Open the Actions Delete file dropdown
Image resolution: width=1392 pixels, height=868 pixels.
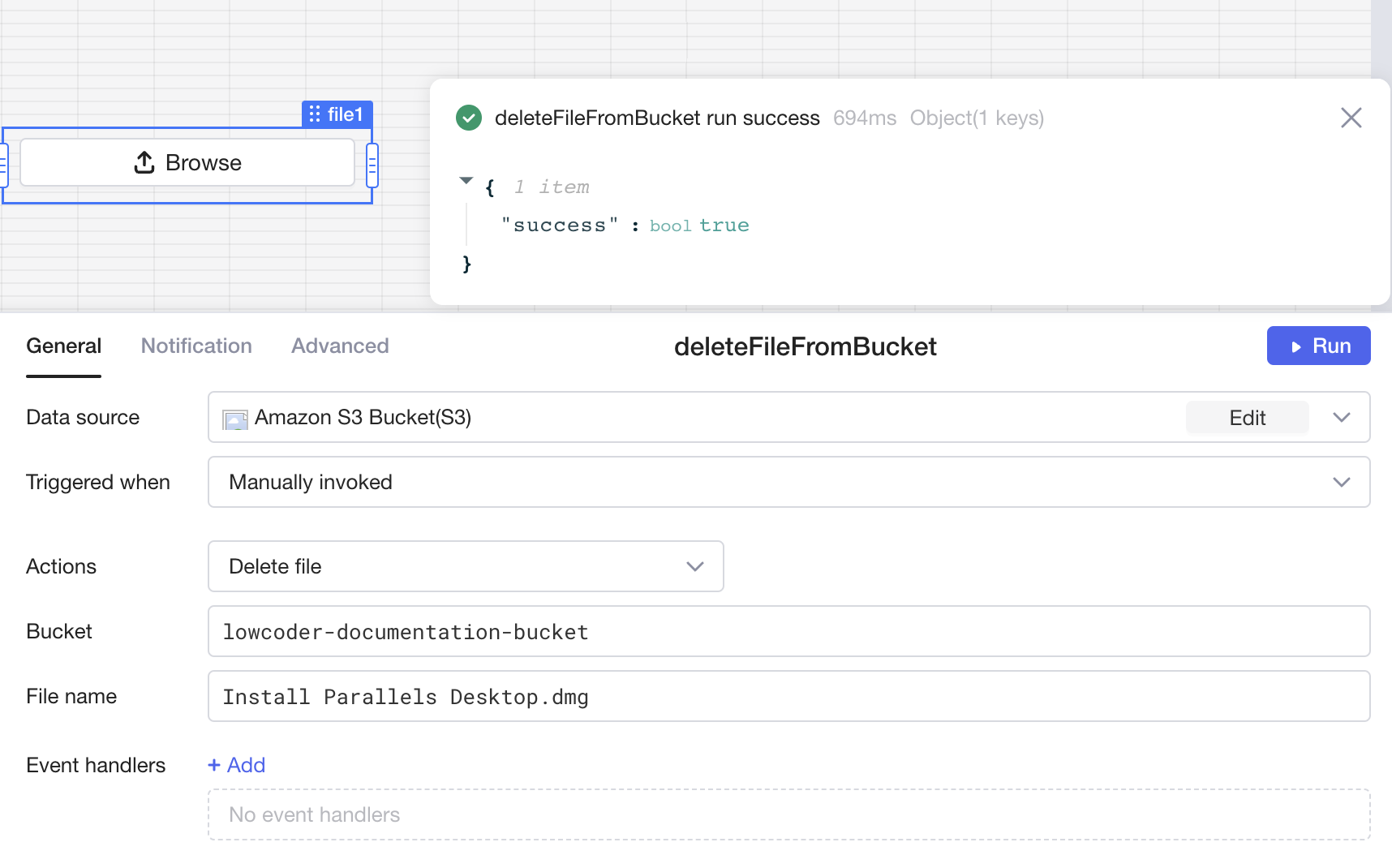coord(465,566)
